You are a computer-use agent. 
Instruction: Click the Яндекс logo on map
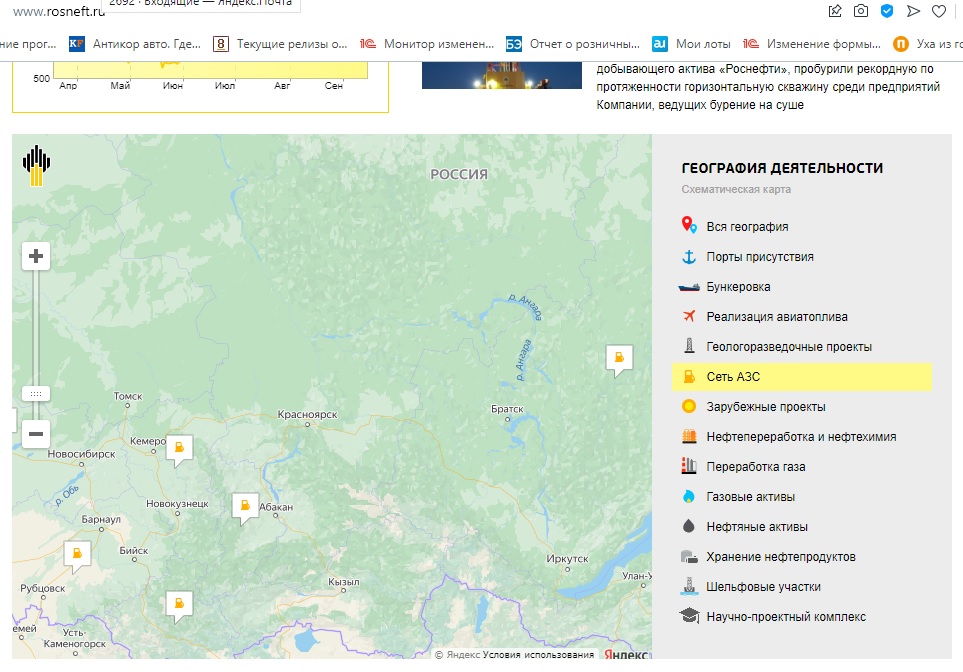pyautogui.click(x=626, y=654)
